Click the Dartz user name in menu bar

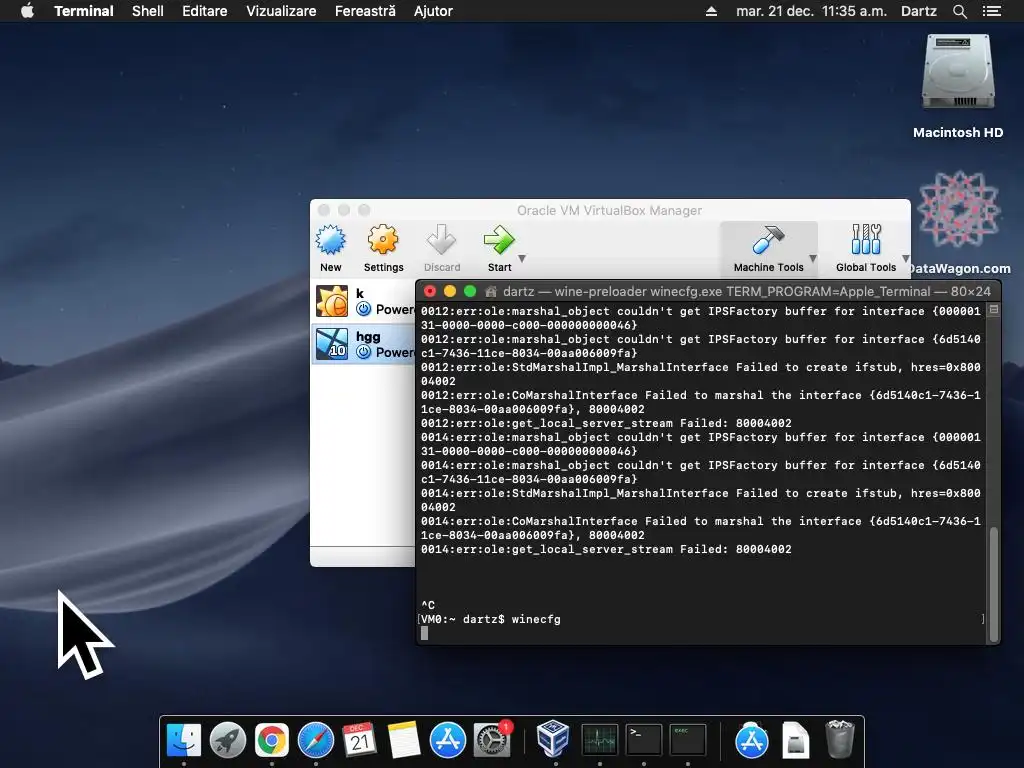(x=918, y=11)
